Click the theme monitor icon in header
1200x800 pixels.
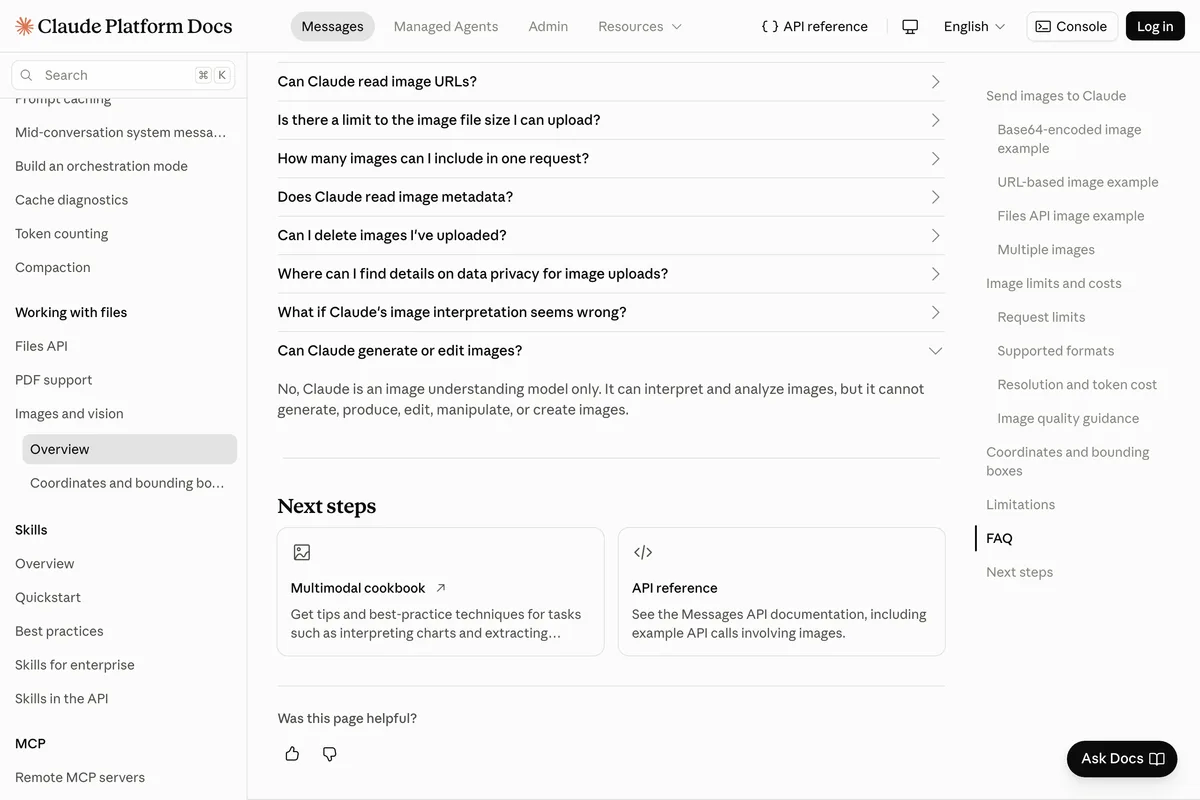(x=910, y=27)
